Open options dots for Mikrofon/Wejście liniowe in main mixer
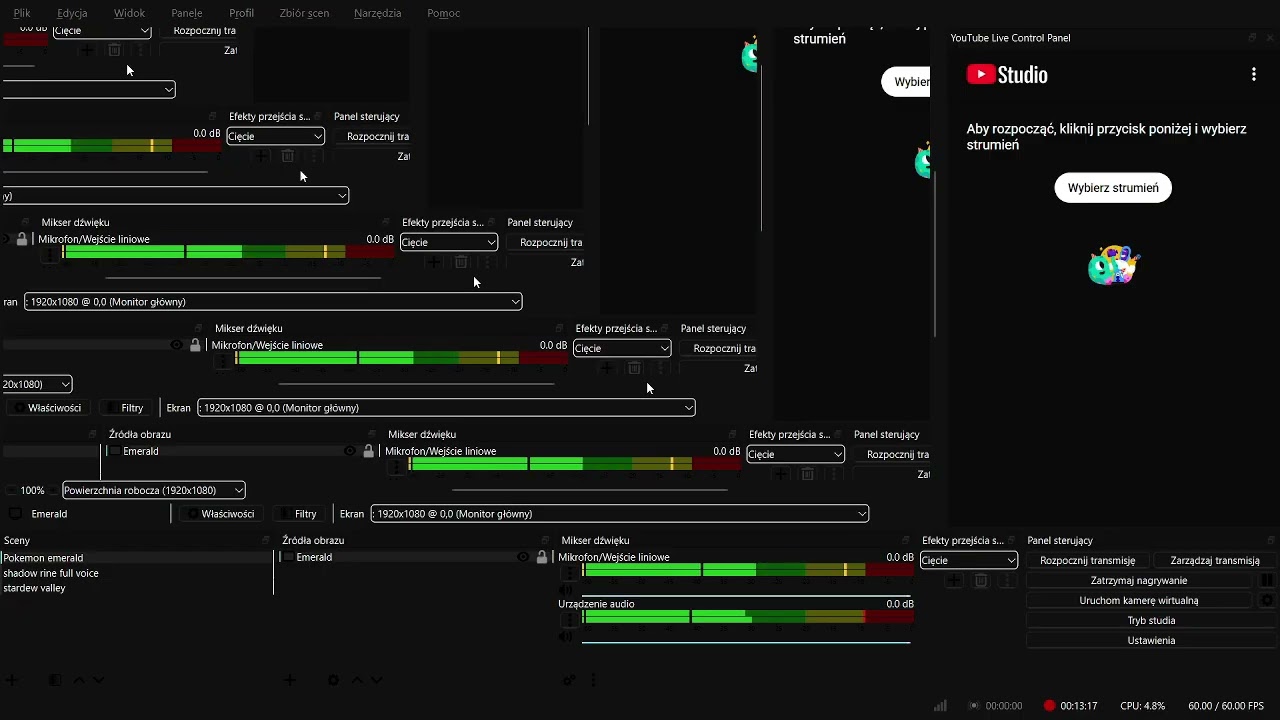The width and height of the screenshot is (1280, 720). pos(569,573)
